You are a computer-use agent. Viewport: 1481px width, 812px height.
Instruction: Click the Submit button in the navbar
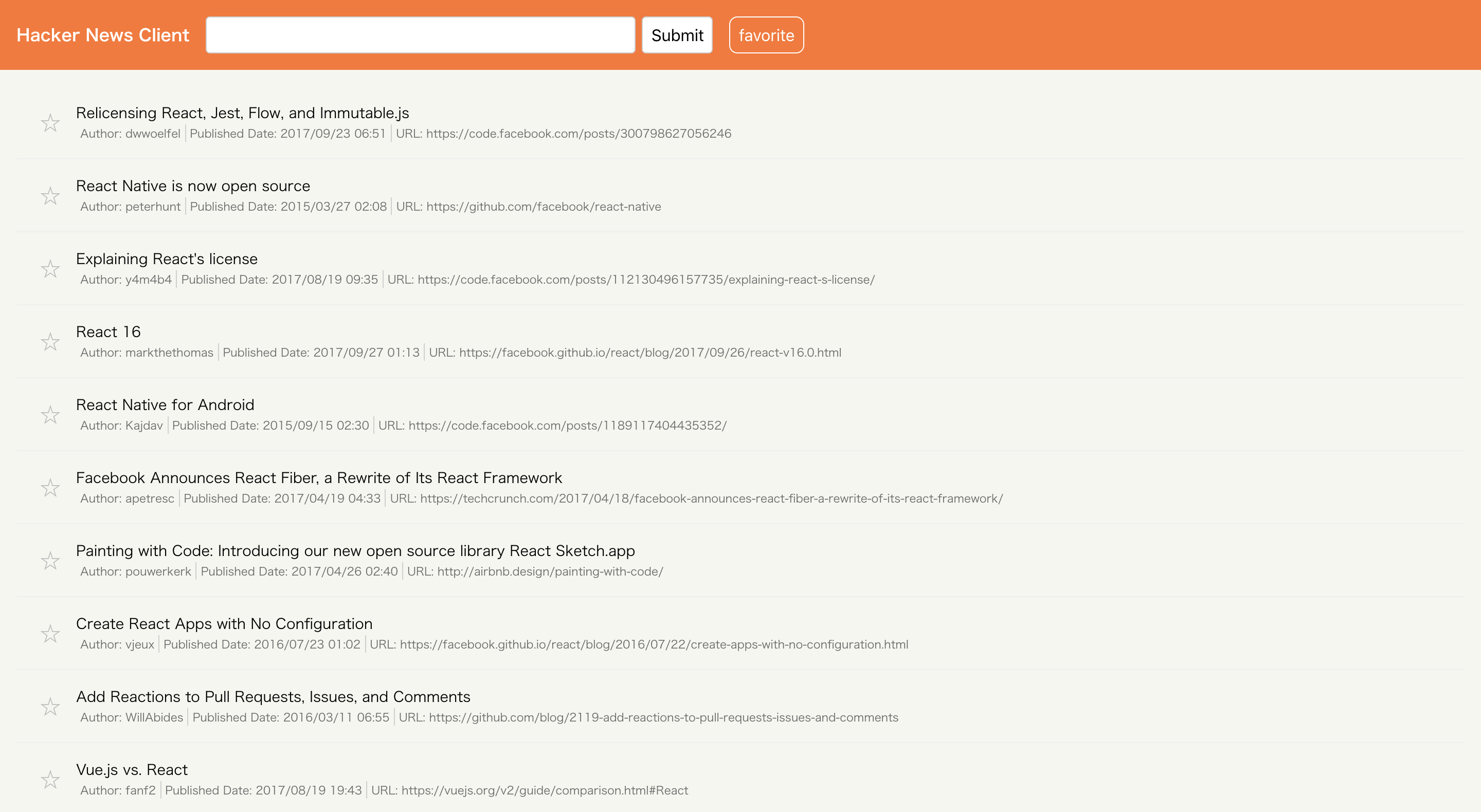click(x=678, y=34)
